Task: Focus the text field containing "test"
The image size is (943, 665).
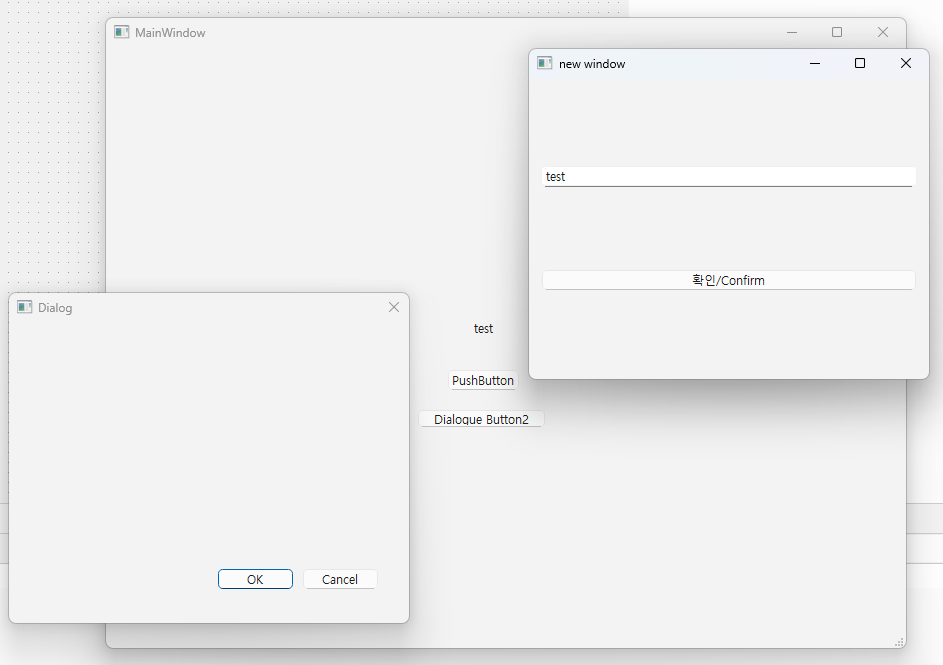Action: point(728,176)
